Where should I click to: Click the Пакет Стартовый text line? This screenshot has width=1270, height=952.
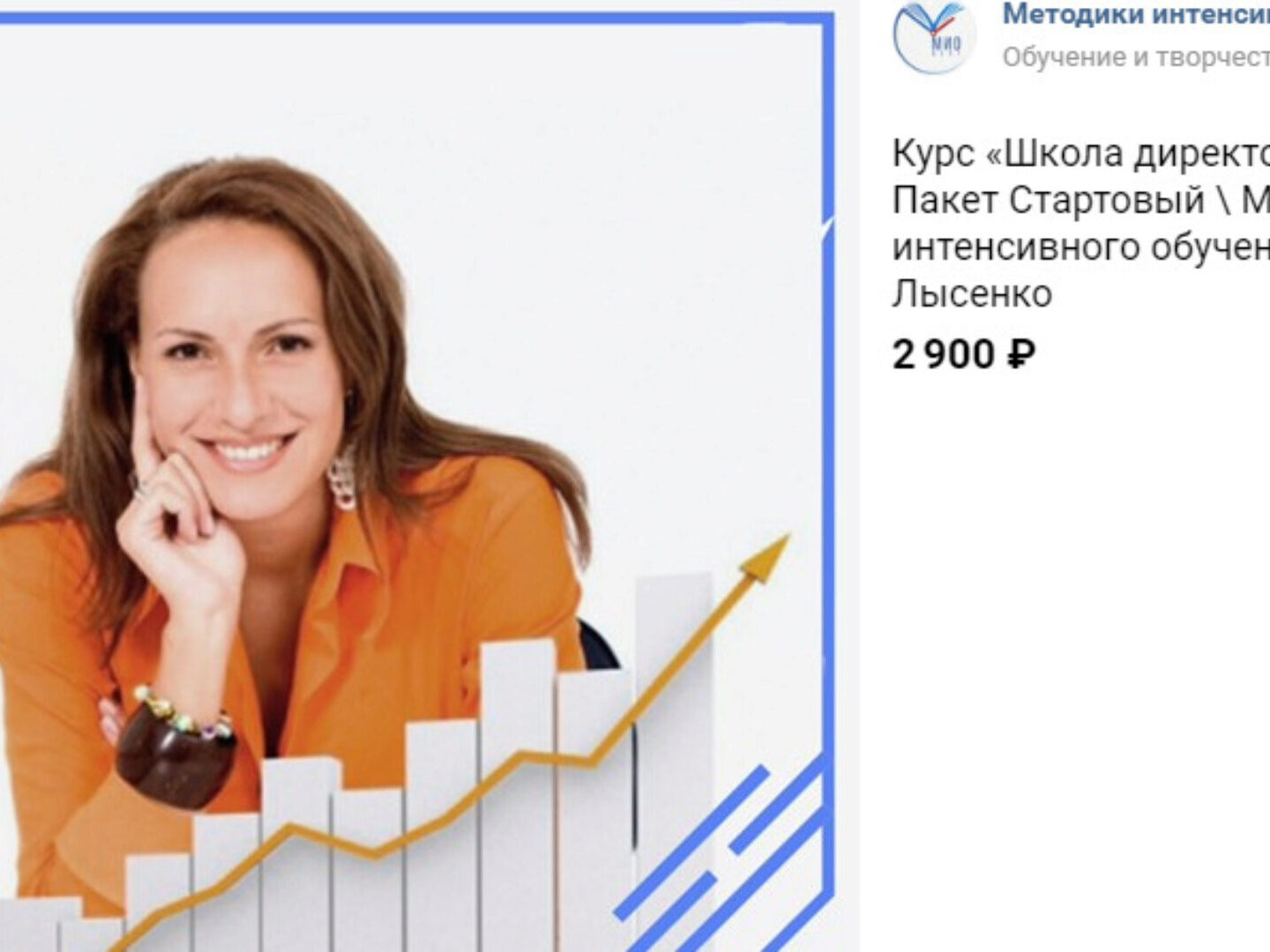coord(1081,200)
